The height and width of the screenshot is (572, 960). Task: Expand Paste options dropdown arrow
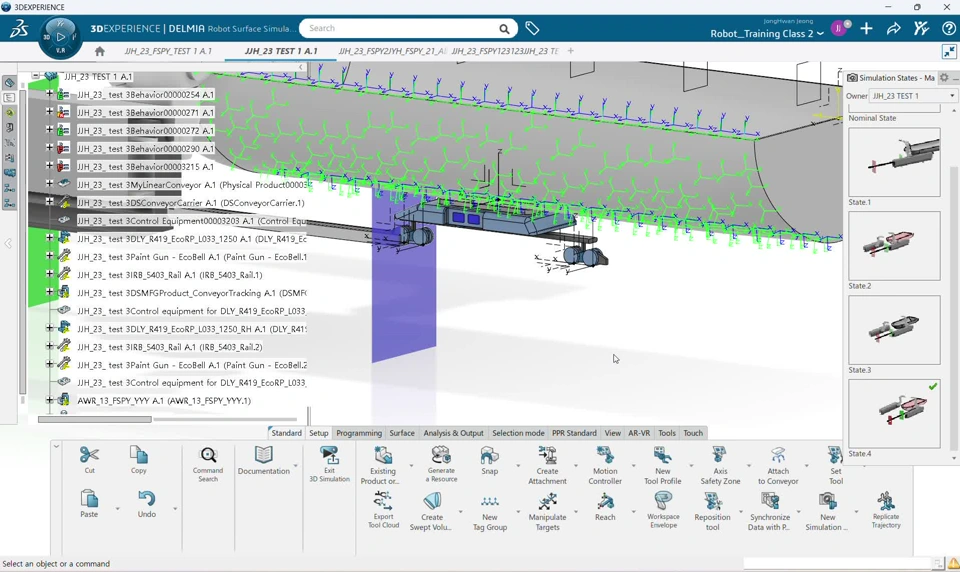click(117, 509)
